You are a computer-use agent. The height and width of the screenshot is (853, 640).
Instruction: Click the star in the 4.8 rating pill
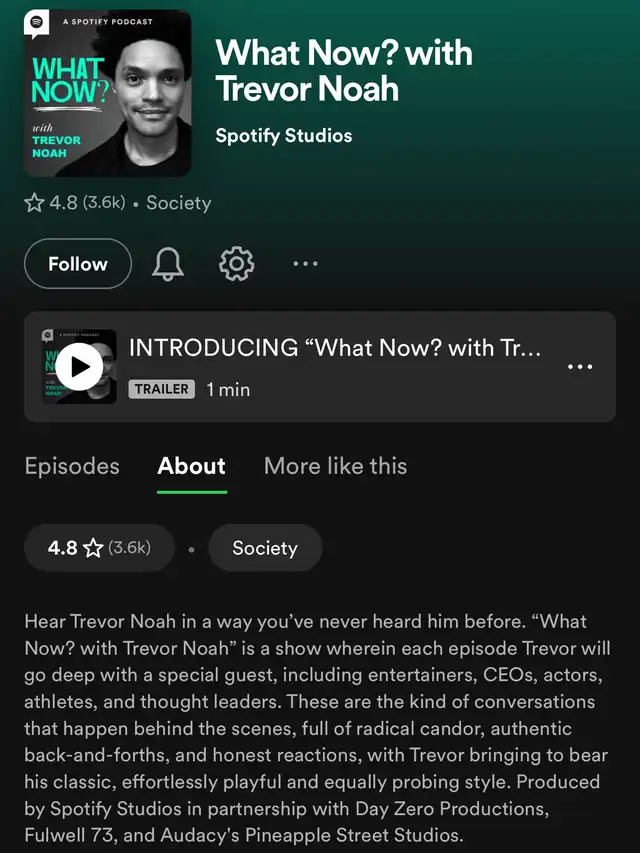pyautogui.click(x=93, y=548)
